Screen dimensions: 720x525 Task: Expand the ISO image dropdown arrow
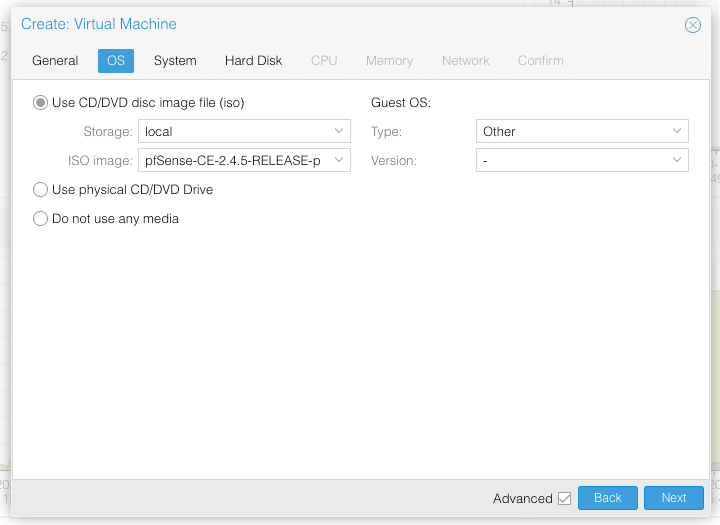point(339,160)
